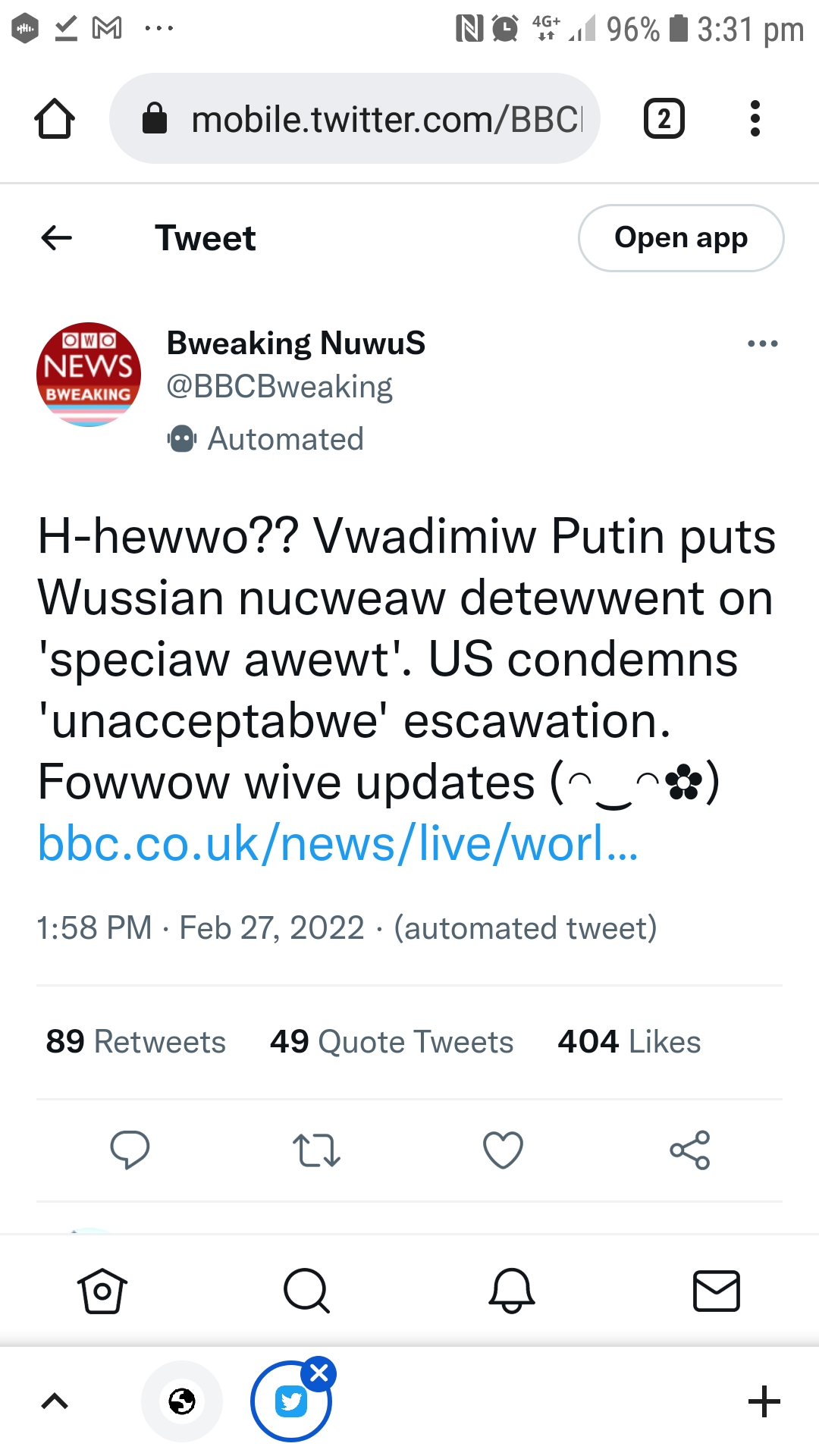Go to the Twitter Home tab
The image size is (819, 1456).
(x=102, y=1291)
